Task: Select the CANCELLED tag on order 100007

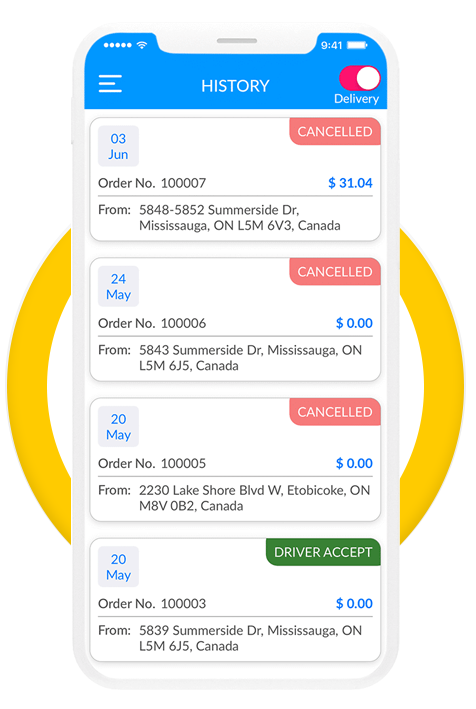Action: tap(335, 132)
